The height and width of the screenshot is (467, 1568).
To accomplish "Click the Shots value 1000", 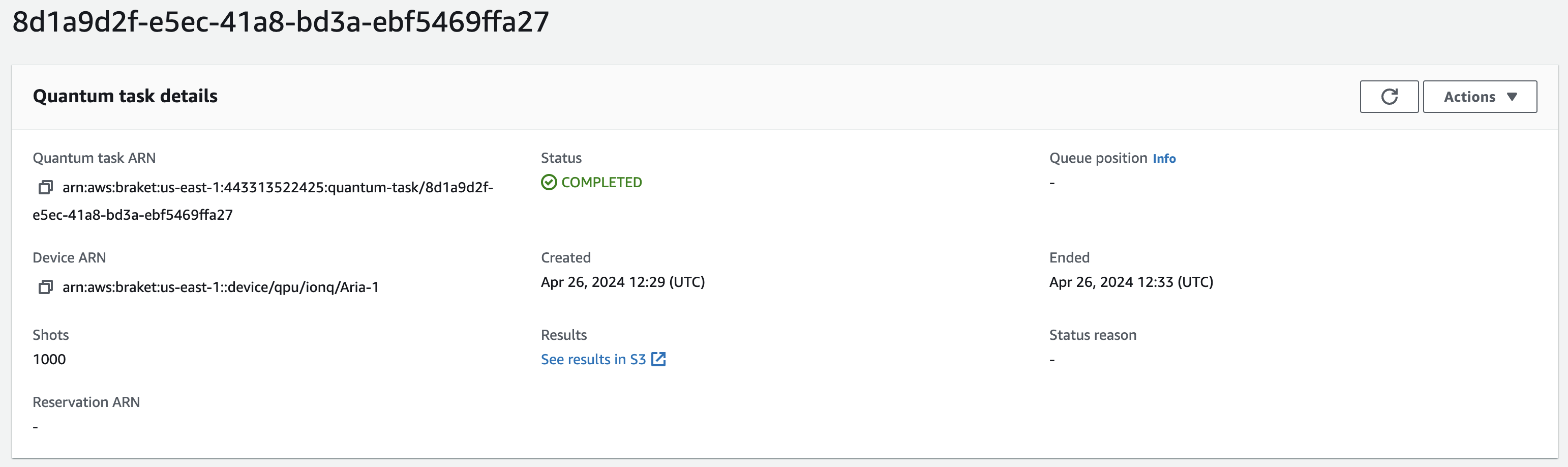I will 49,359.
